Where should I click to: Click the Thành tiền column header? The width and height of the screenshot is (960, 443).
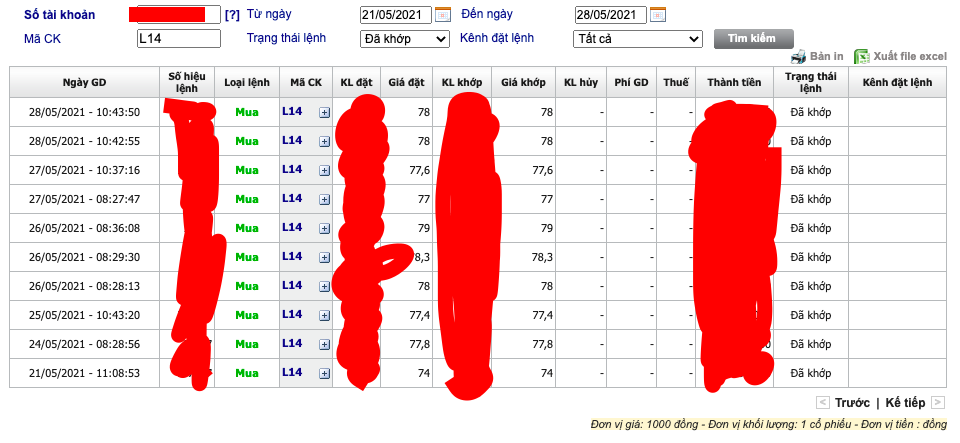(734, 82)
